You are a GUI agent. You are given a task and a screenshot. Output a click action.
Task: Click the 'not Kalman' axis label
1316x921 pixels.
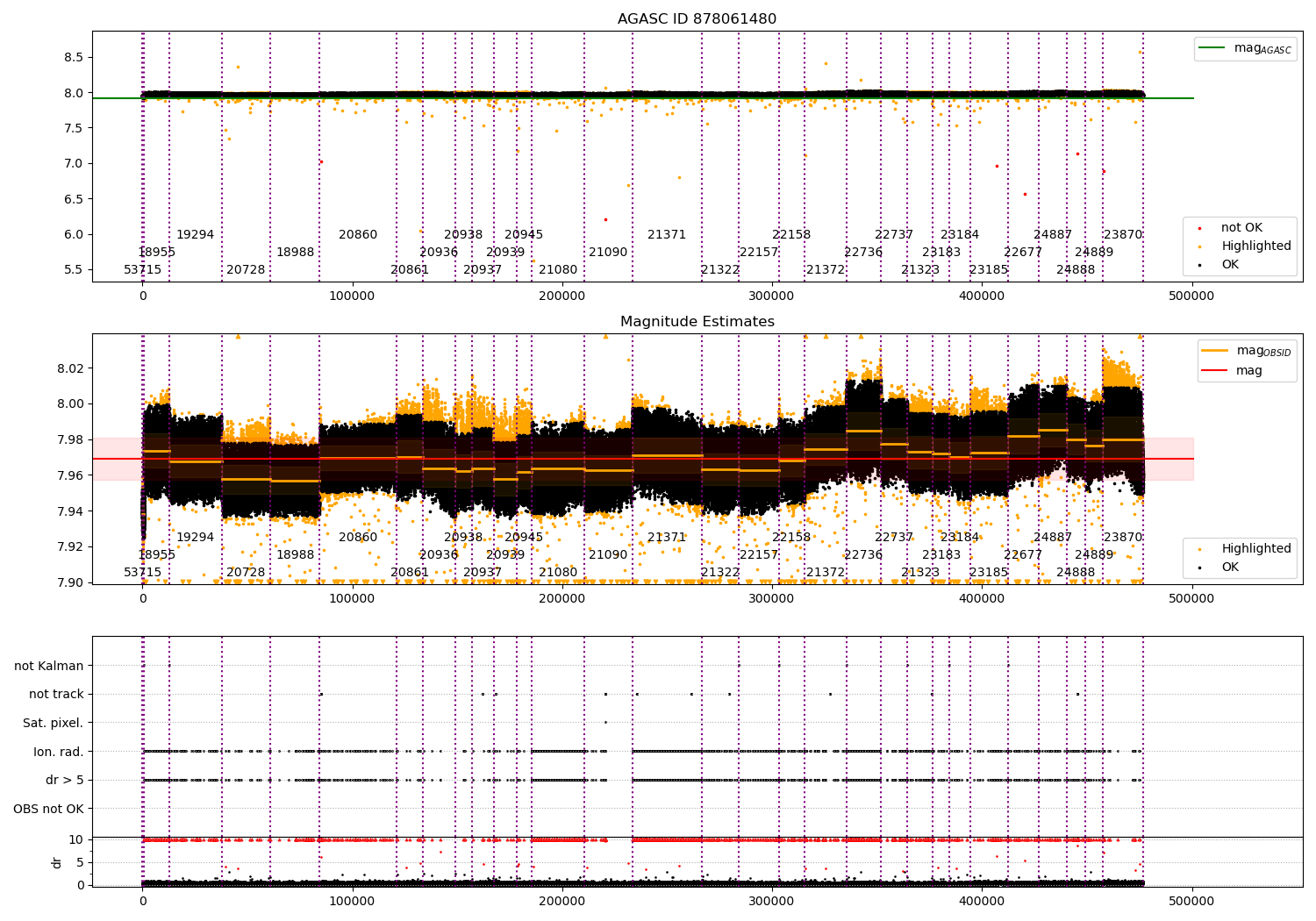(49, 666)
